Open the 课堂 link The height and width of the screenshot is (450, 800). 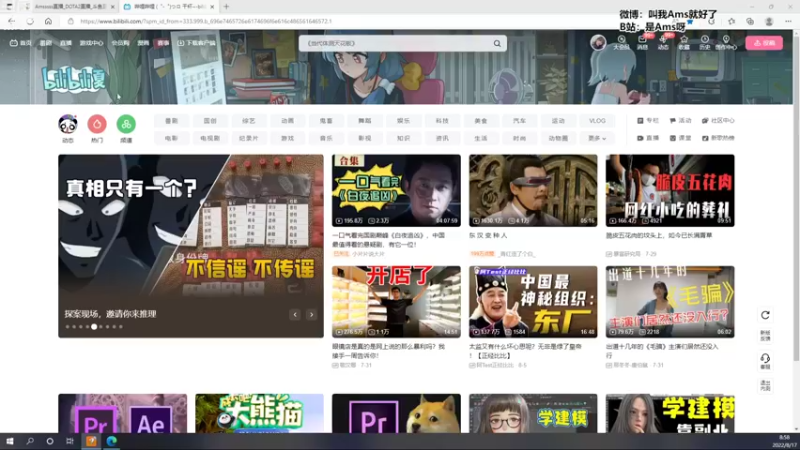681,138
